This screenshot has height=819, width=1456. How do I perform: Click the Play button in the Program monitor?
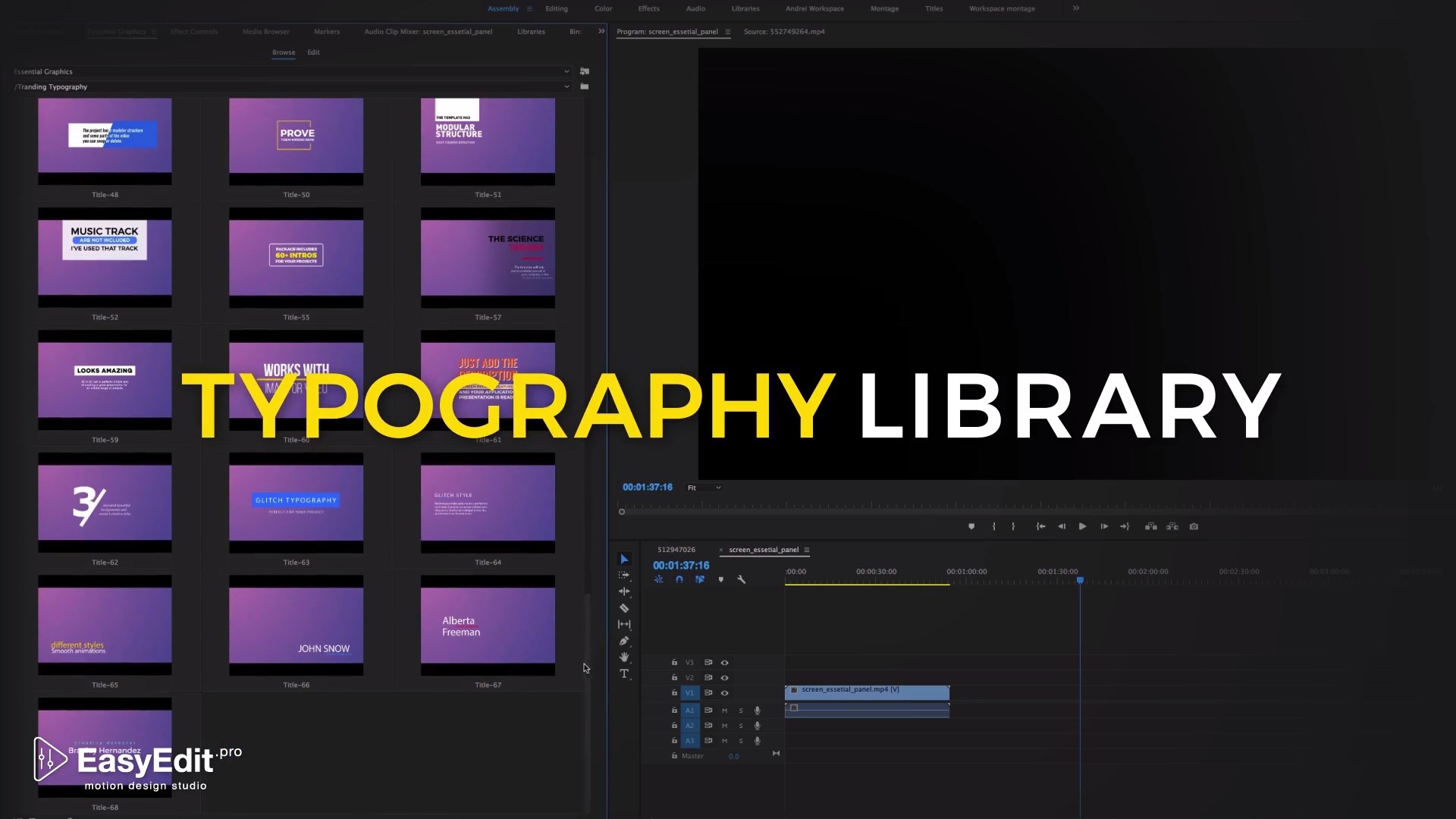pyautogui.click(x=1082, y=526)
